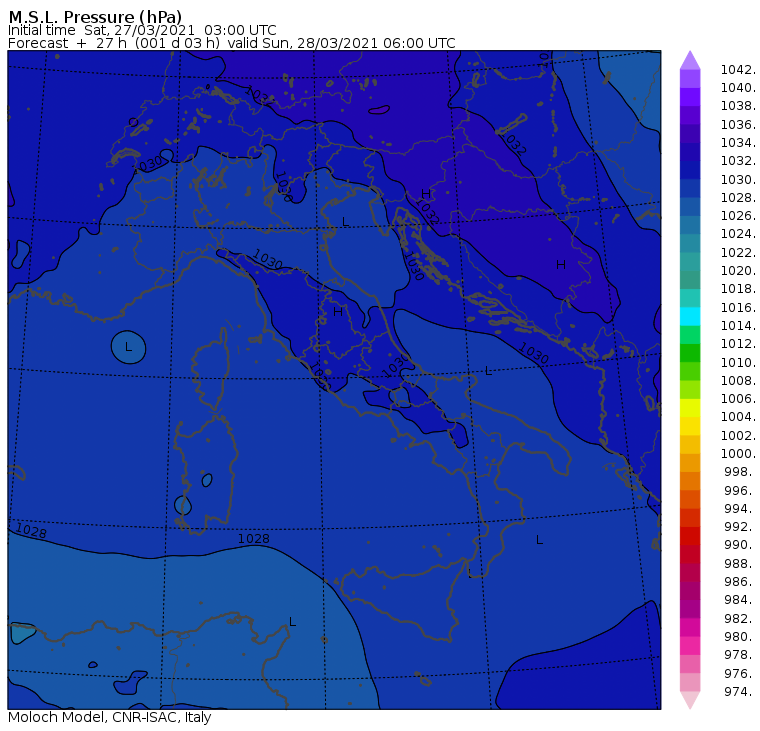The width and height of the screenshot is (760, 731).
Task: Click the legend value "1038."
Action: tap(738, 106)
